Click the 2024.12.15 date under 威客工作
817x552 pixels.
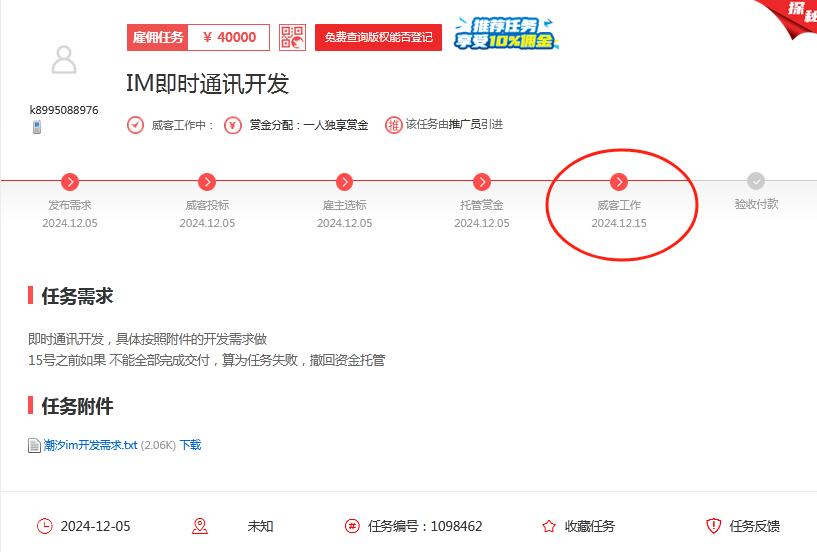coord(619,223)
